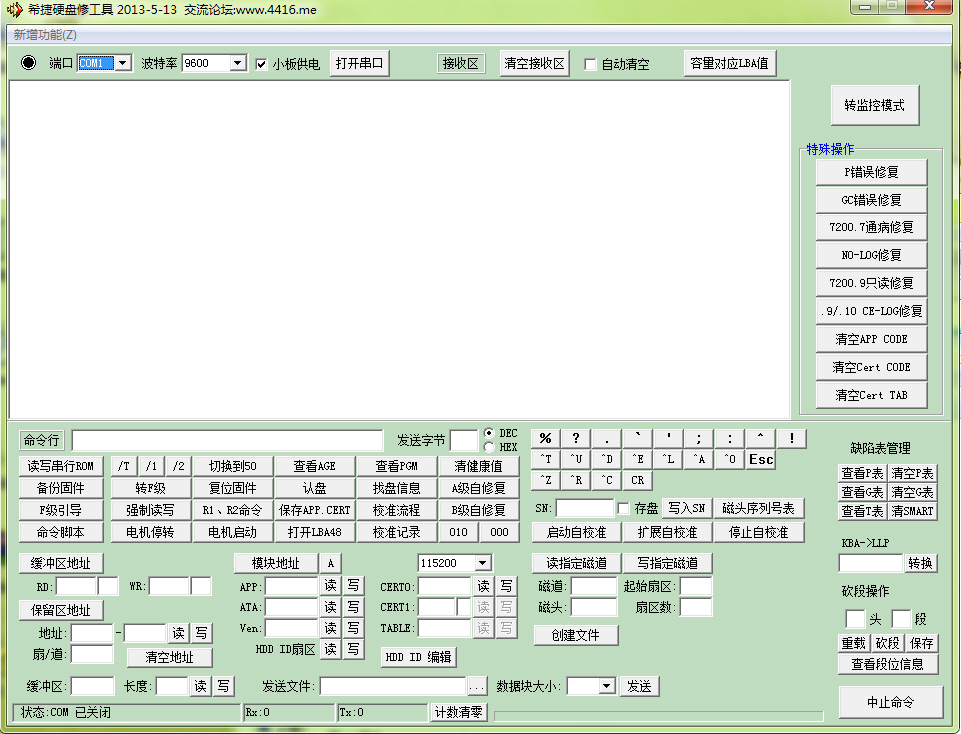Click the 发送字节 input box

464,441
